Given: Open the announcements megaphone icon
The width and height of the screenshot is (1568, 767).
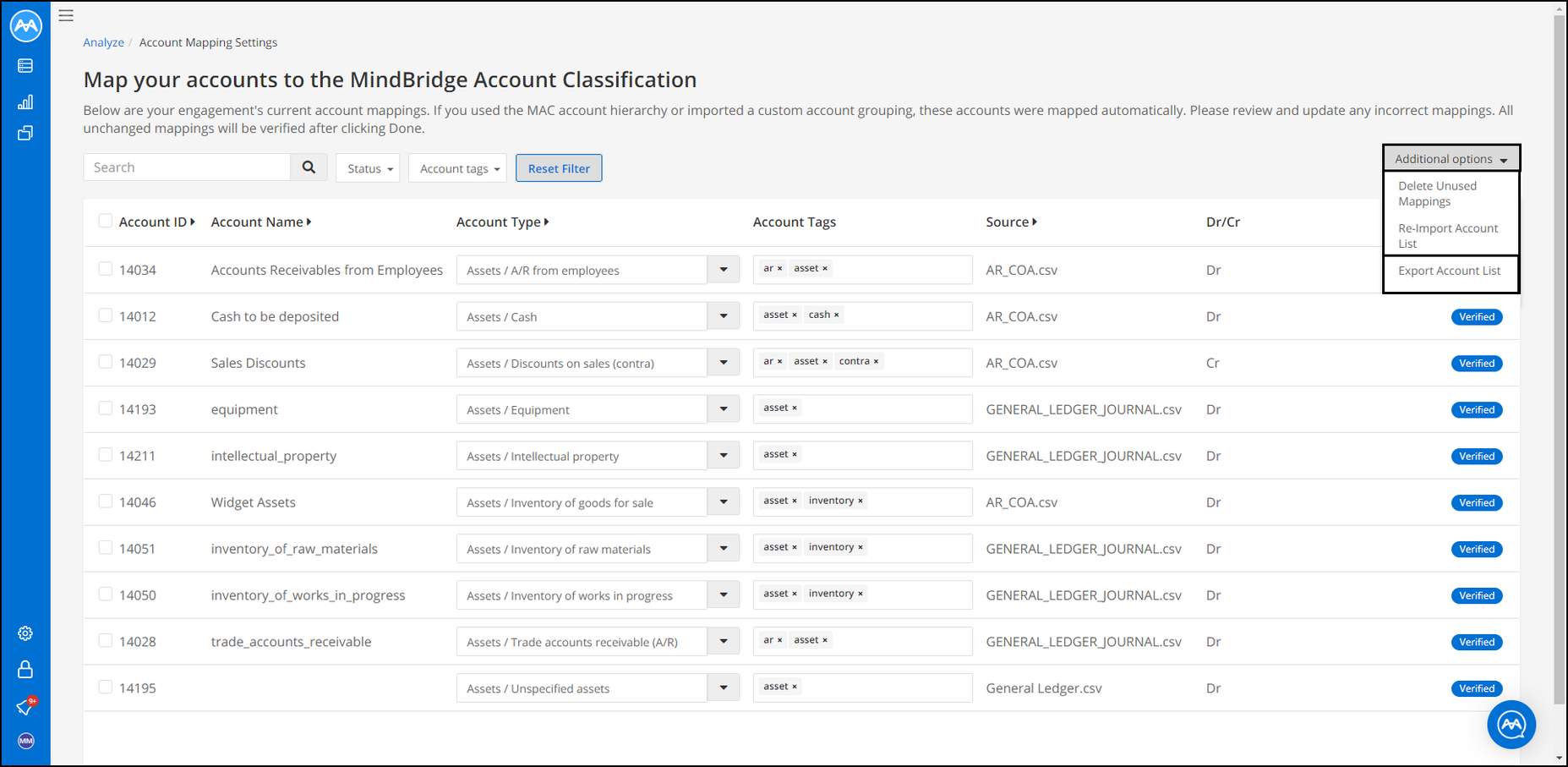Looking at the screenshot, I should (x=26, y=706).
